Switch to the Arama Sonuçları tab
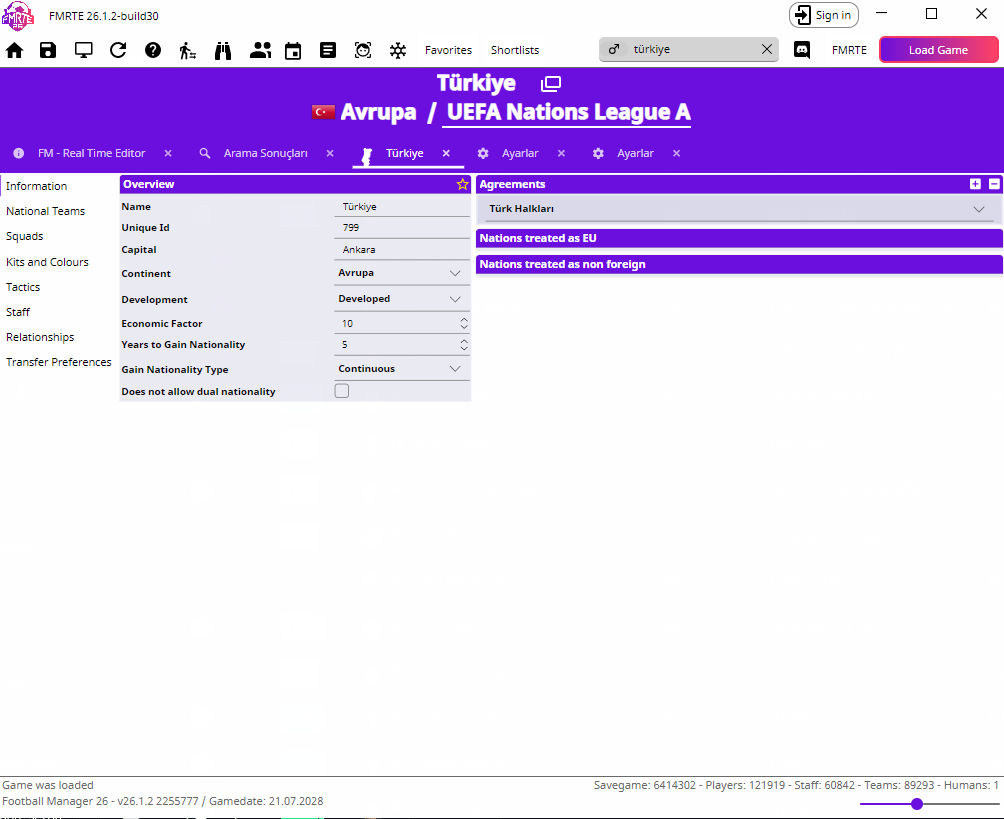 (265, 153)
